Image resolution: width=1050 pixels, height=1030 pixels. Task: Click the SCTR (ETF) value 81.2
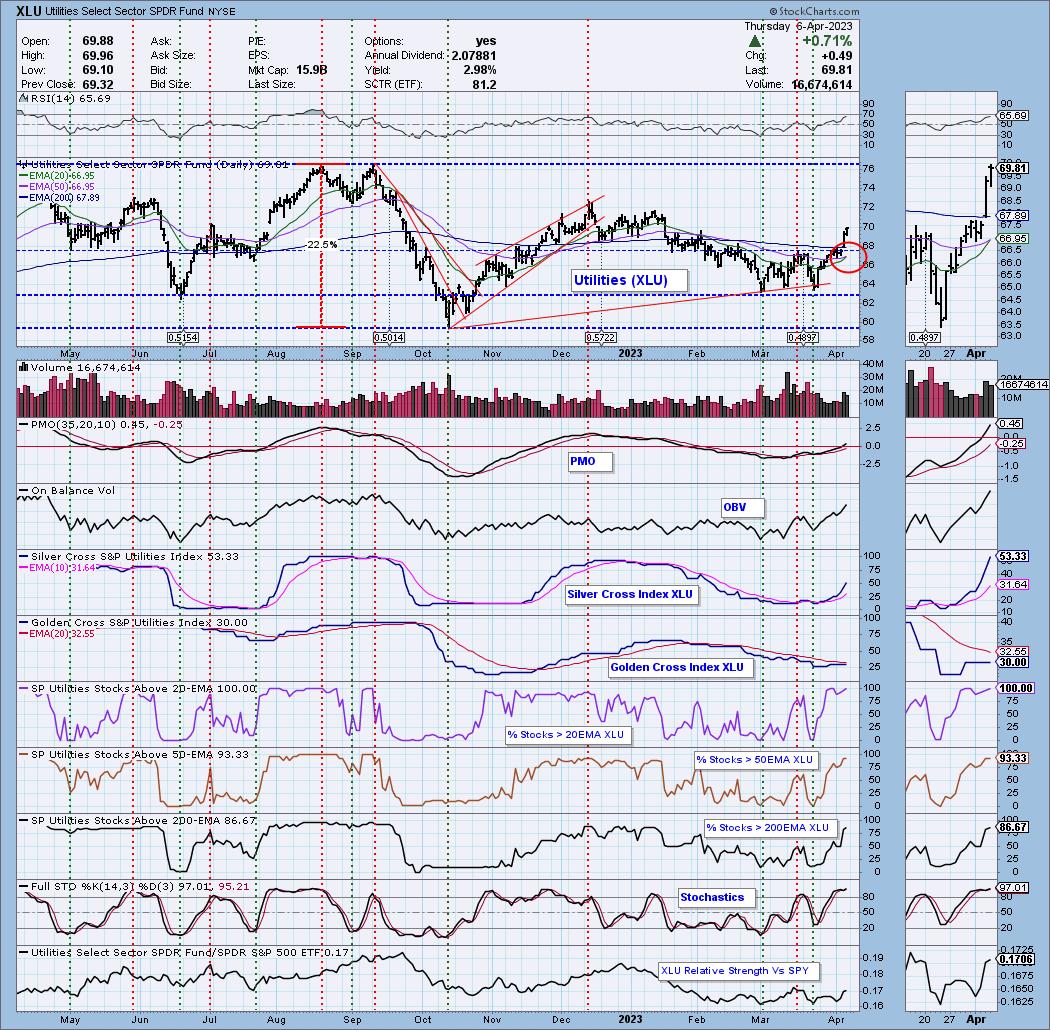click(484, 84)
